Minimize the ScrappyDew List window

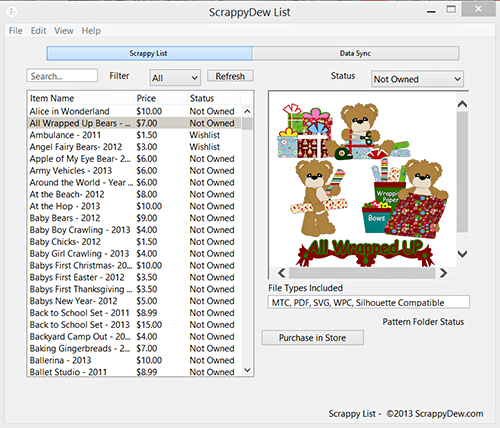[x=431, y=12]
